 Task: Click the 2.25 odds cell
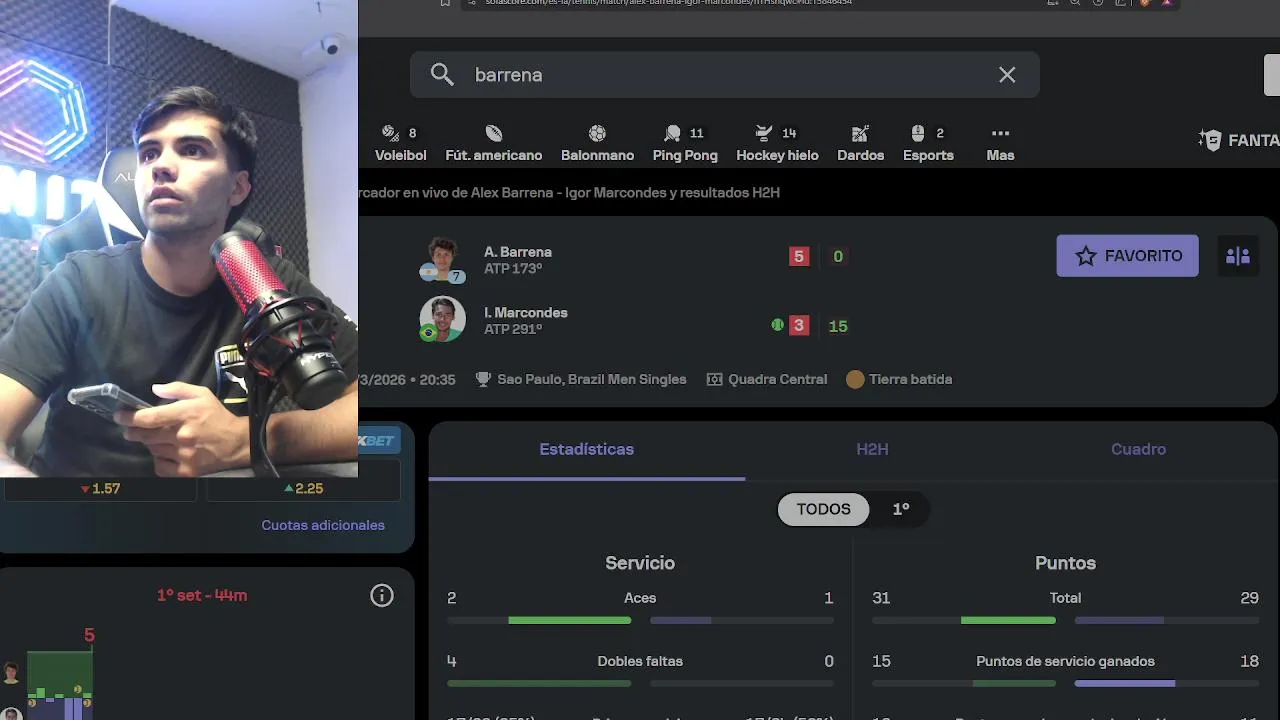click(303, 489)
